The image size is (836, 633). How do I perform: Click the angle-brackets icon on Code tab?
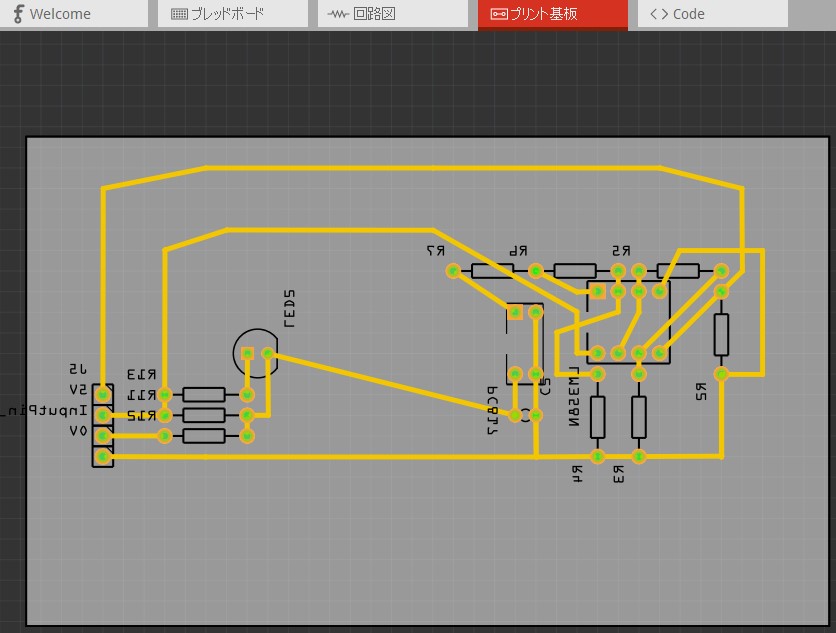[x=658, y=14]
